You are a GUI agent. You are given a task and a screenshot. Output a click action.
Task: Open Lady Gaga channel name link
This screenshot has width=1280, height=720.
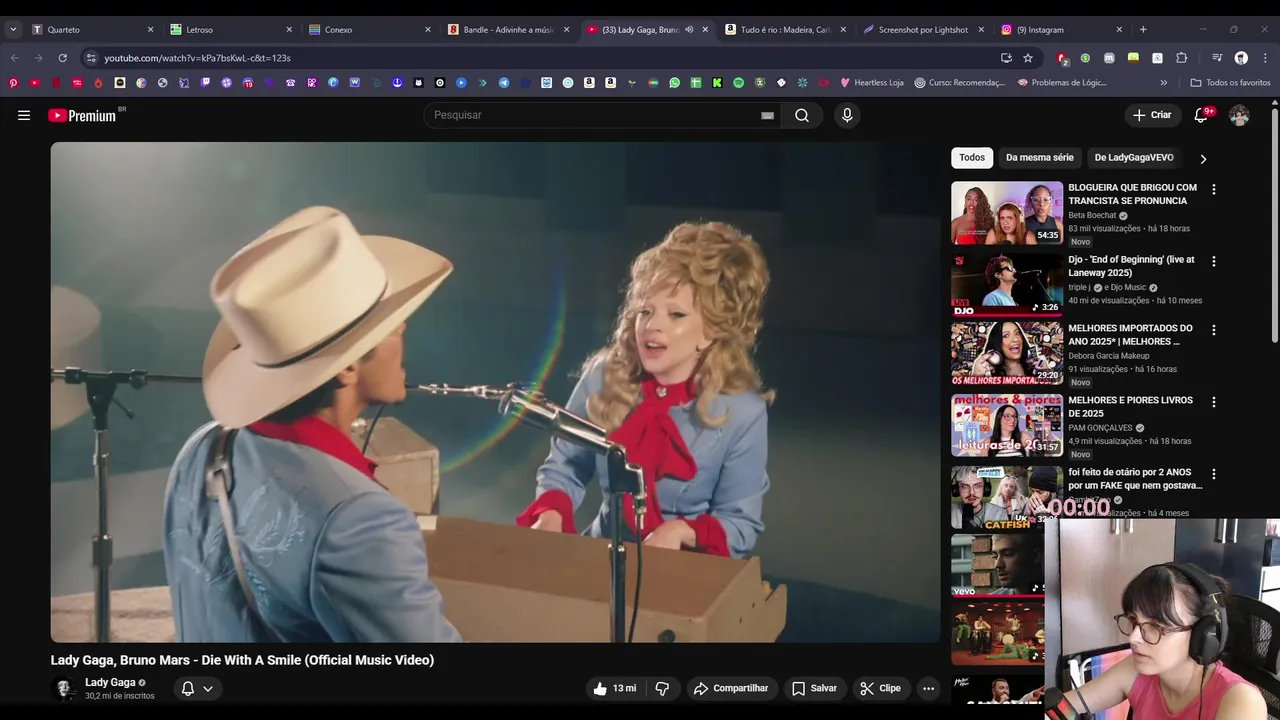[x=110, y=682]
